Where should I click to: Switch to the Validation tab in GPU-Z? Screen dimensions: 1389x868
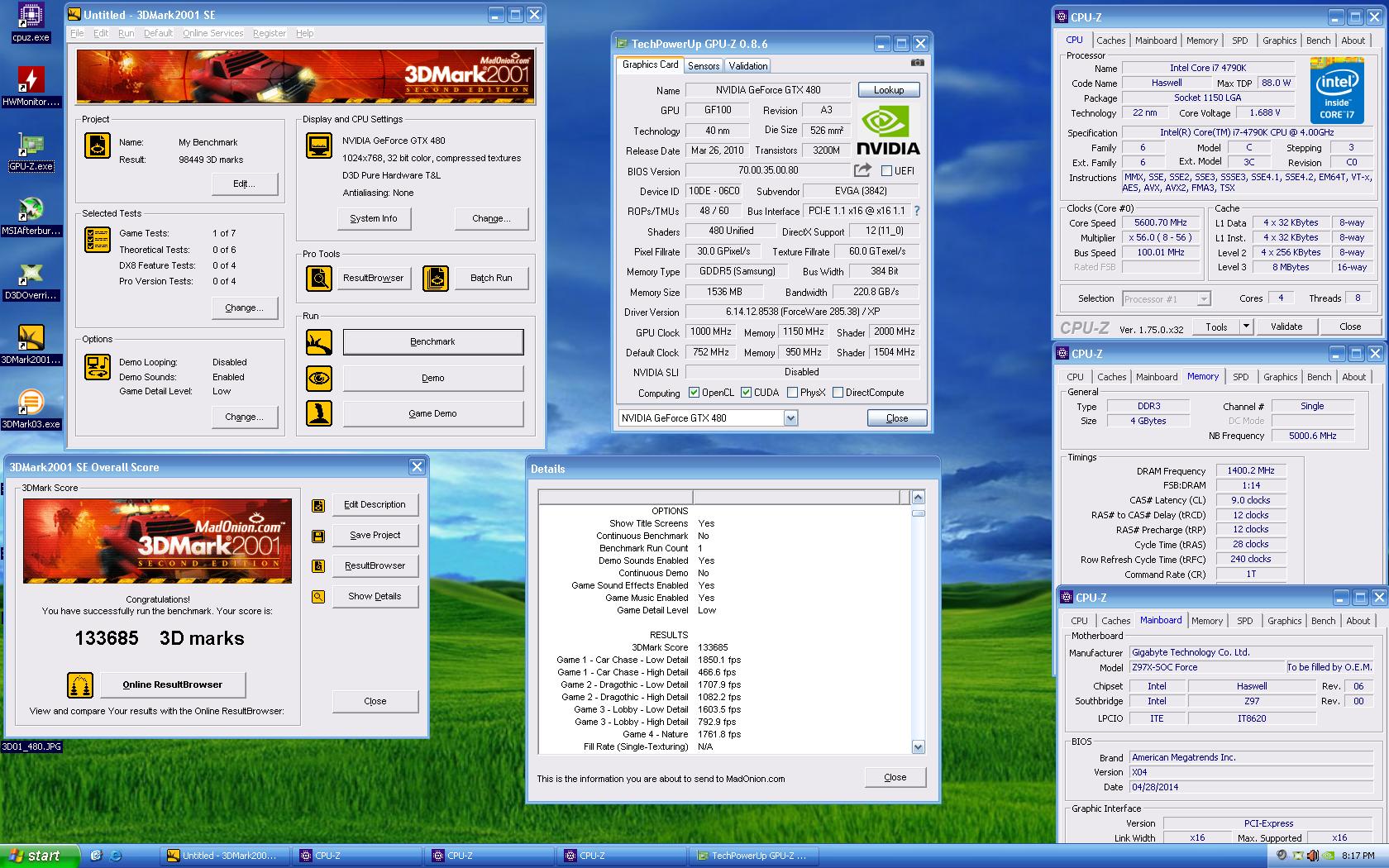coord(748,66)
